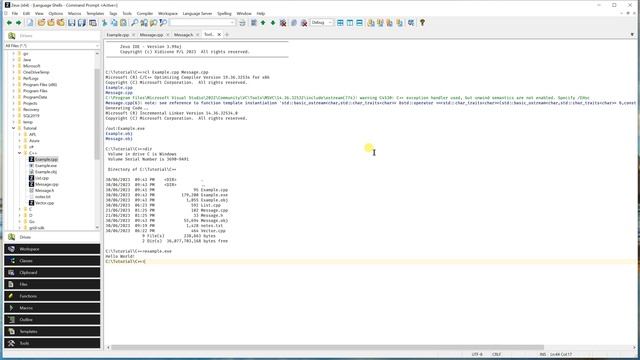Viewport: 640px width, 360px height.
Task: Open the Classes panel
Action: pos(52,261)
